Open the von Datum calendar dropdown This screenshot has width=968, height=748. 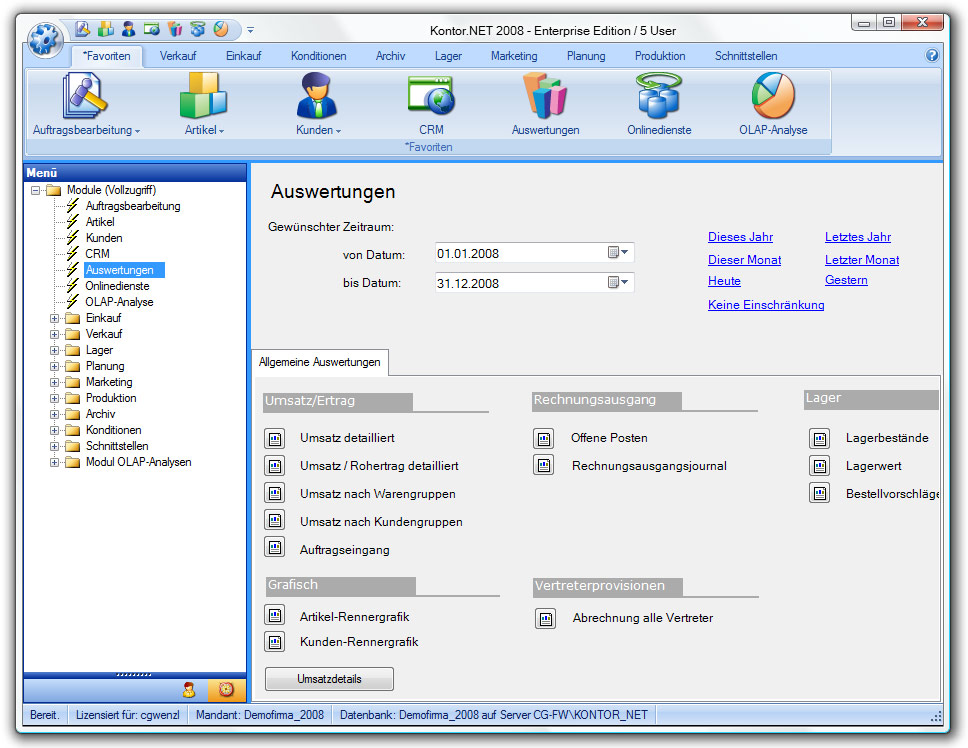click(x=619, y=253)
